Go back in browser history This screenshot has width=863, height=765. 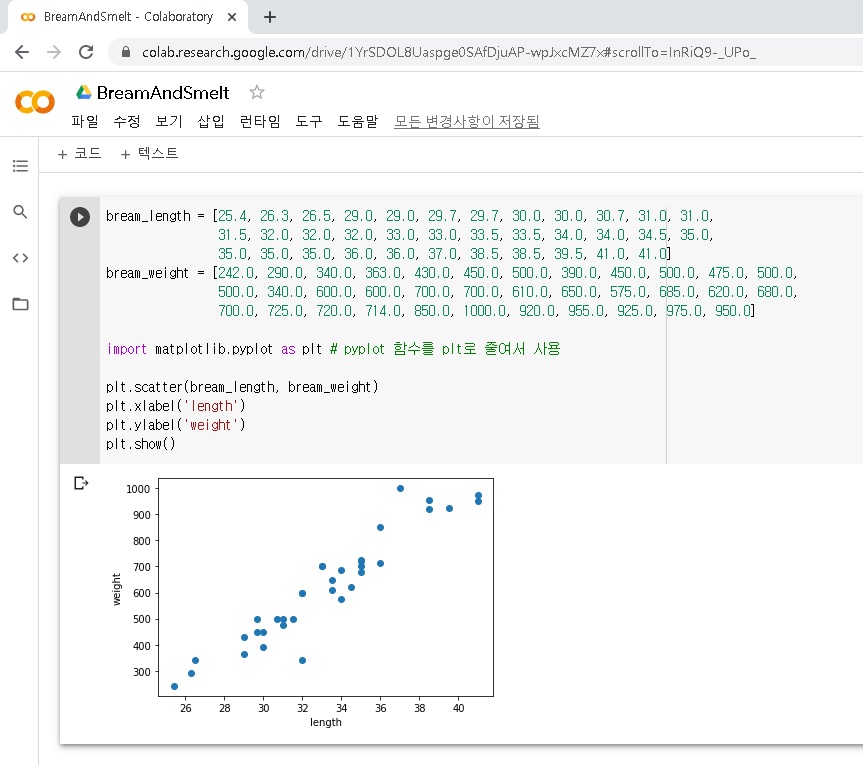(x=22, y=52)
